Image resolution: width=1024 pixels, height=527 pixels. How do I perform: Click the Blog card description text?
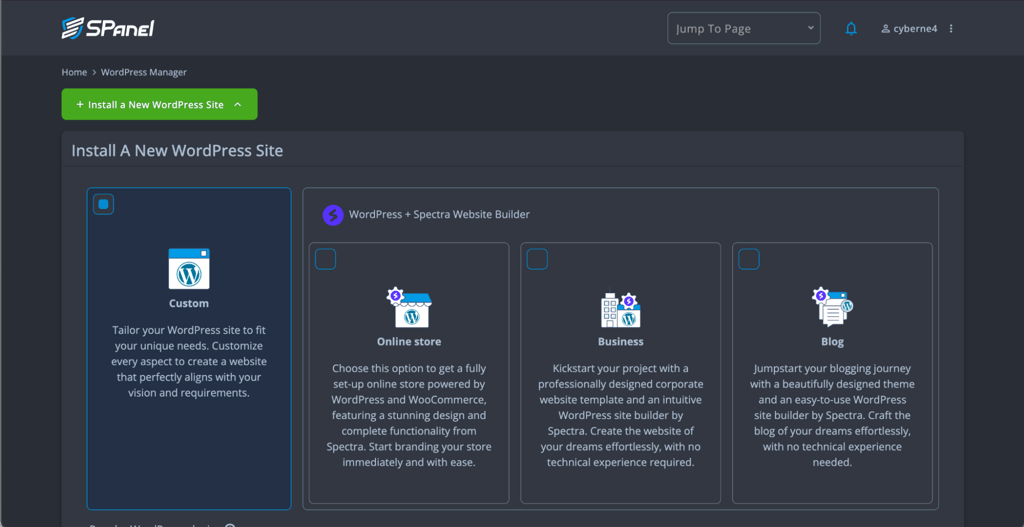[833, 415]
